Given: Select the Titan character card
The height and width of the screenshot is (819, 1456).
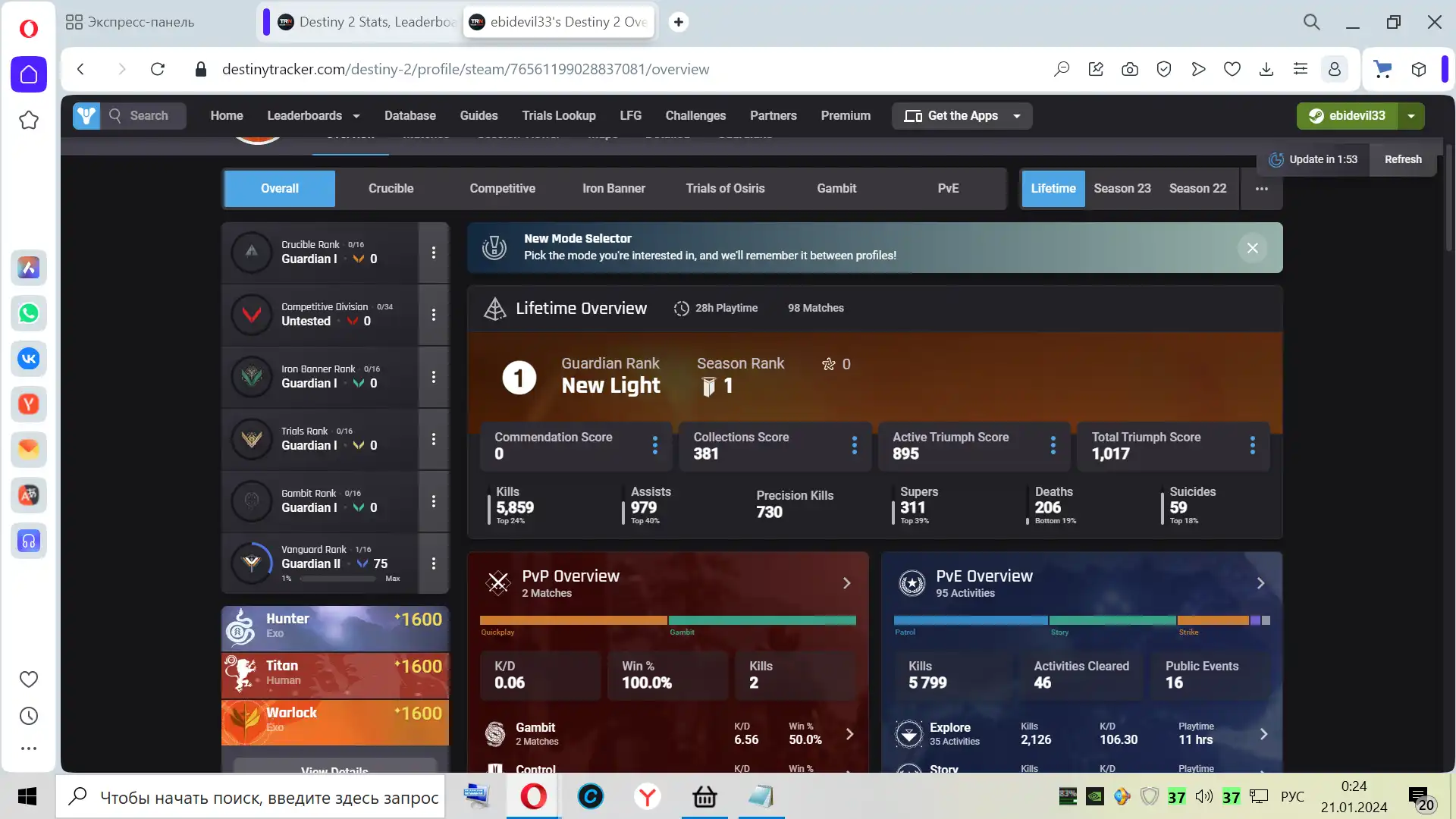Looking at the screenshot, I should [x=335, y=675].
